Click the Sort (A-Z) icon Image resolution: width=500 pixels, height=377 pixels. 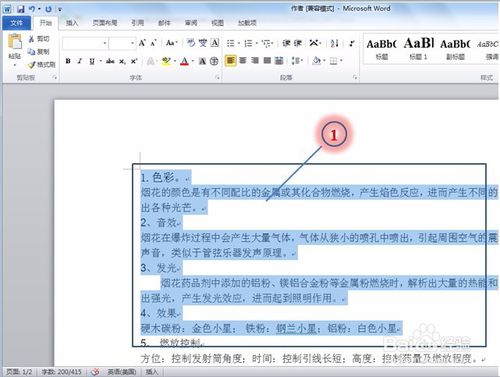pyautogui.click(x=334, y=43)
